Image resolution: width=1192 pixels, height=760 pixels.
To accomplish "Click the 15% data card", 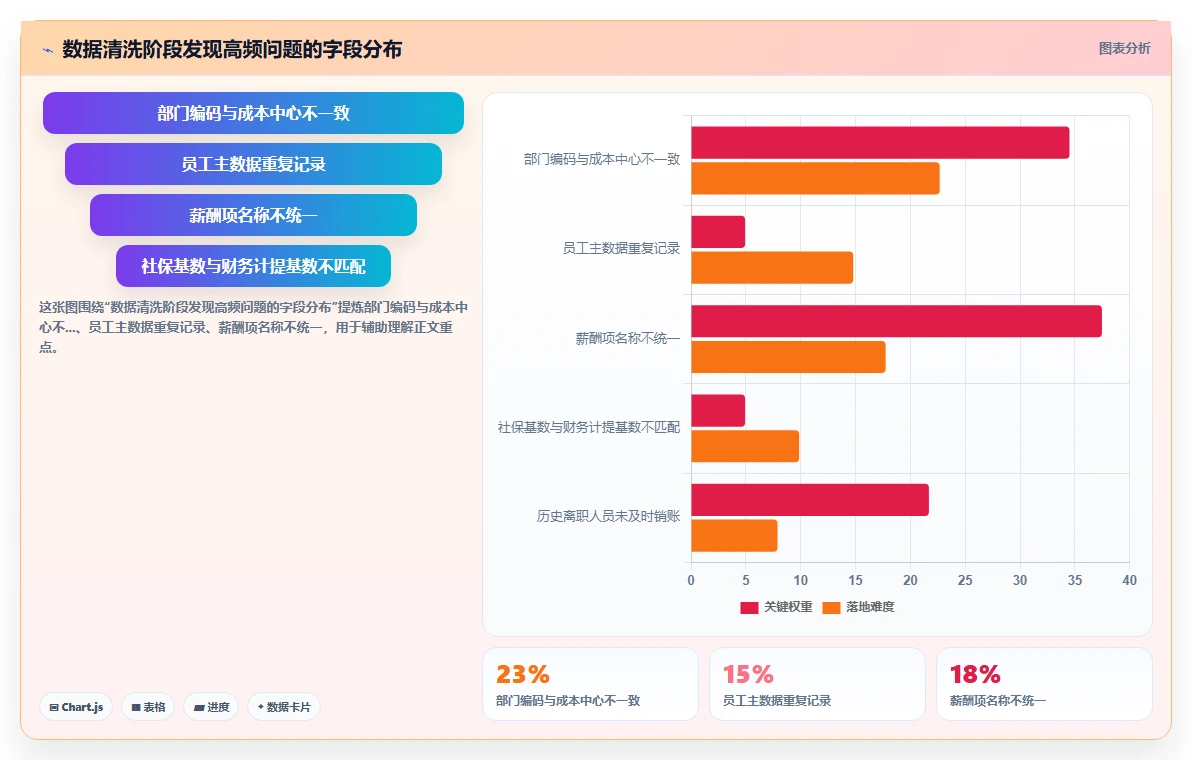I will tap(817, 684).
